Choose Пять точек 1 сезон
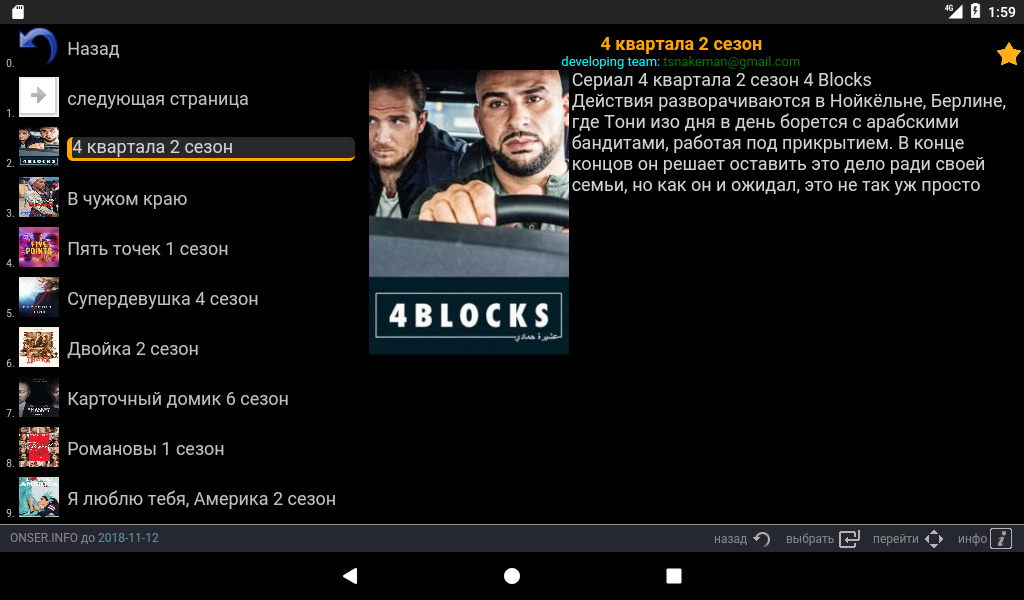The image size is (1024, 600). pos(148,249)
